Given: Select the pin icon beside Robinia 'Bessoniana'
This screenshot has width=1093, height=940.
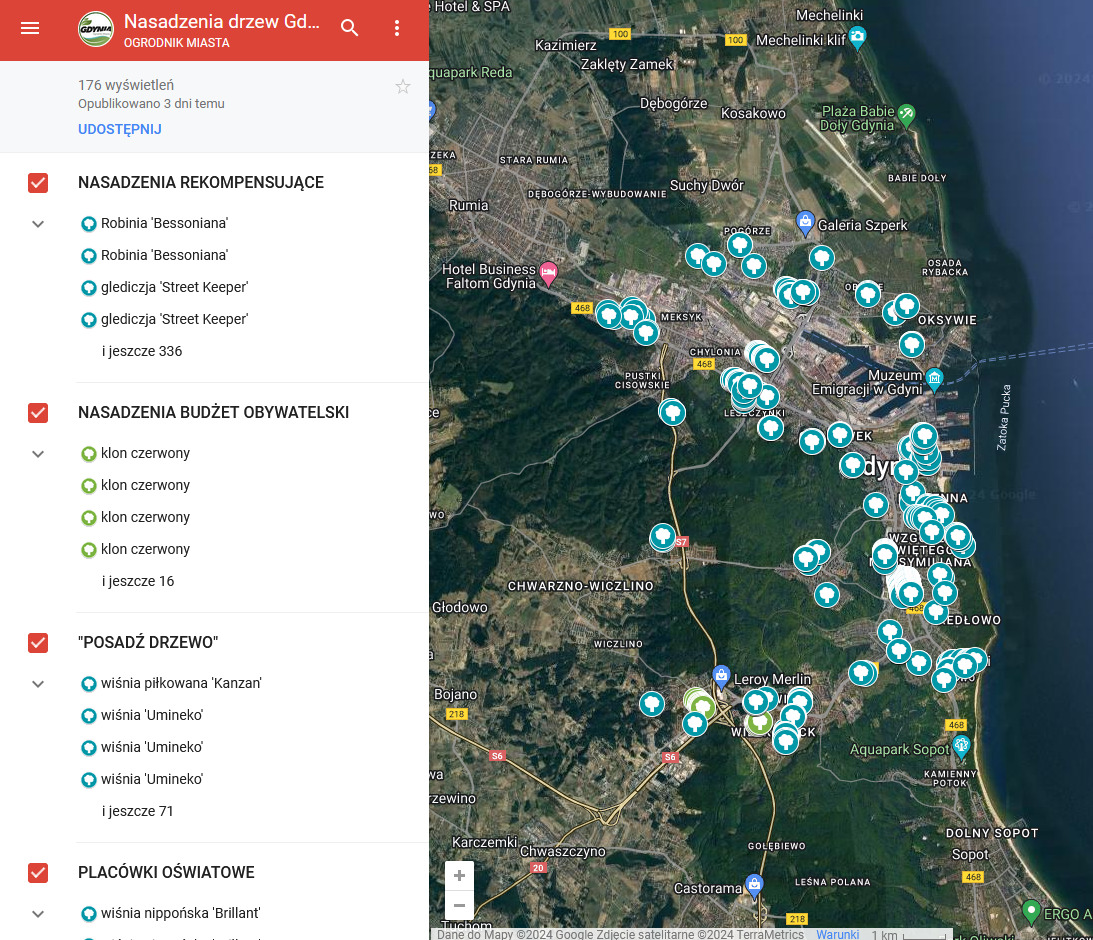Looking at the screenshot, I should pyautogui.click(x=88, y=223).
